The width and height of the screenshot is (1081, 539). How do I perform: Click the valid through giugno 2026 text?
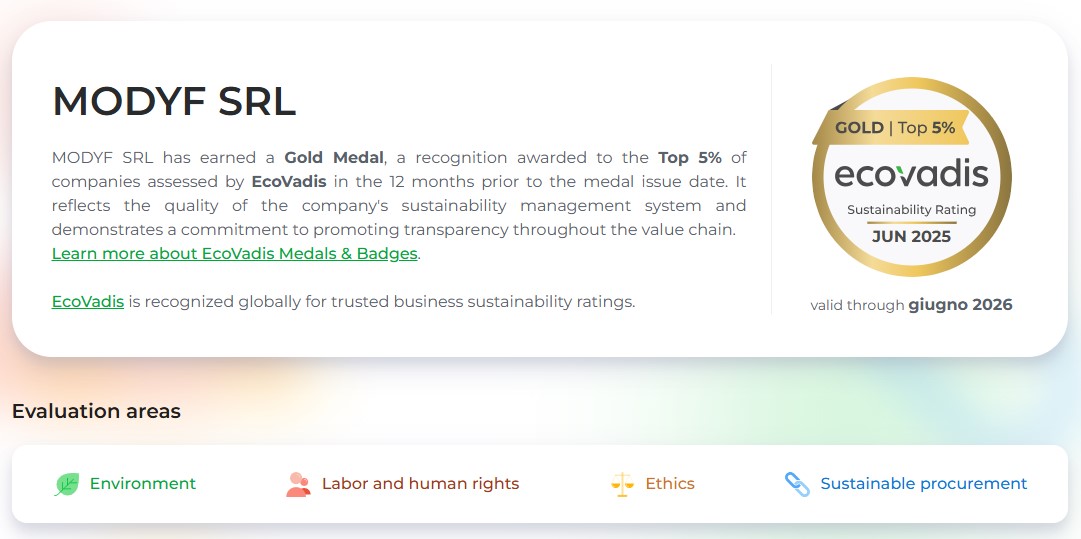pos(911,305)
